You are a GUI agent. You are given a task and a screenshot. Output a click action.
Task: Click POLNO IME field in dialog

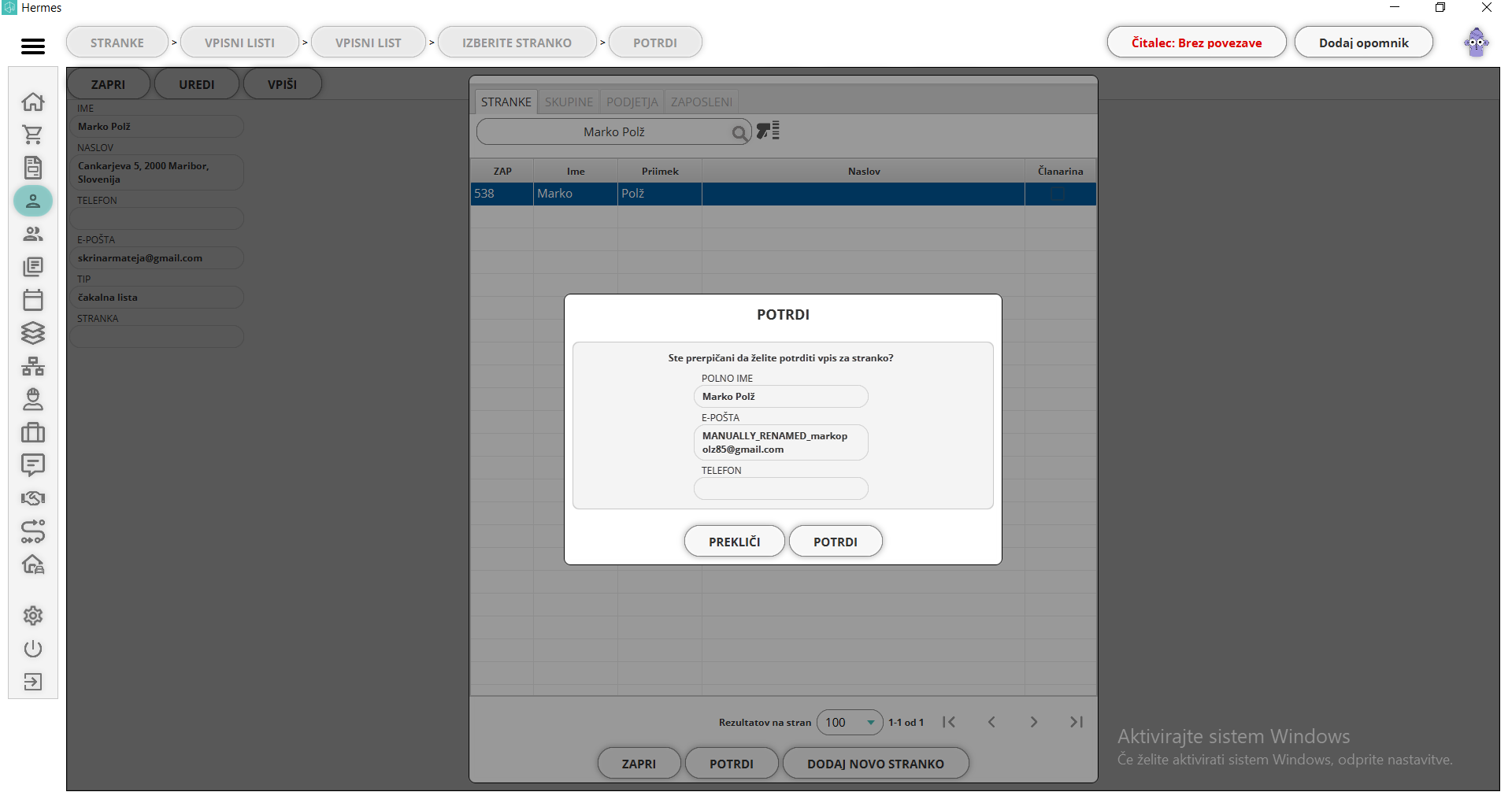click(x=780, y=397)
